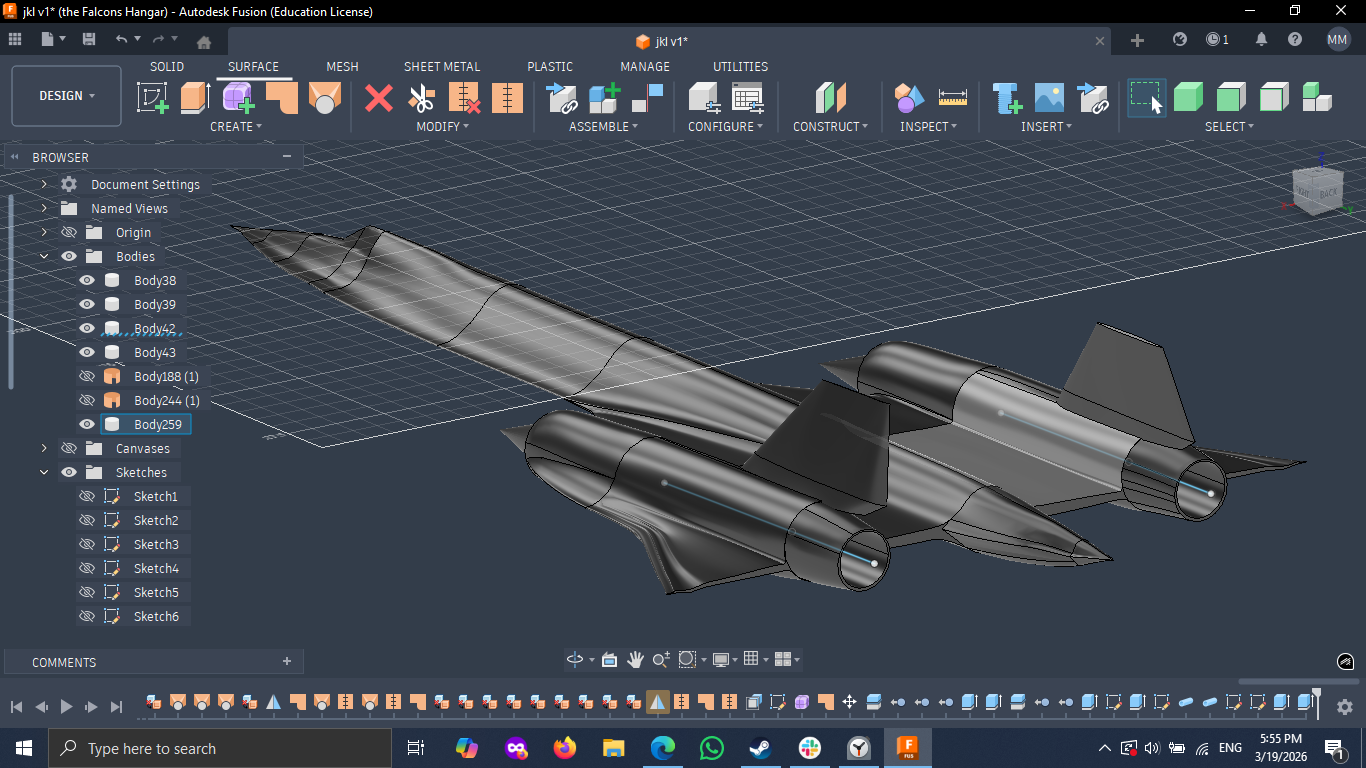The image size is (1366, 768).
Task: Show the hidden Body188 (1)
Action: pos(87,376)
